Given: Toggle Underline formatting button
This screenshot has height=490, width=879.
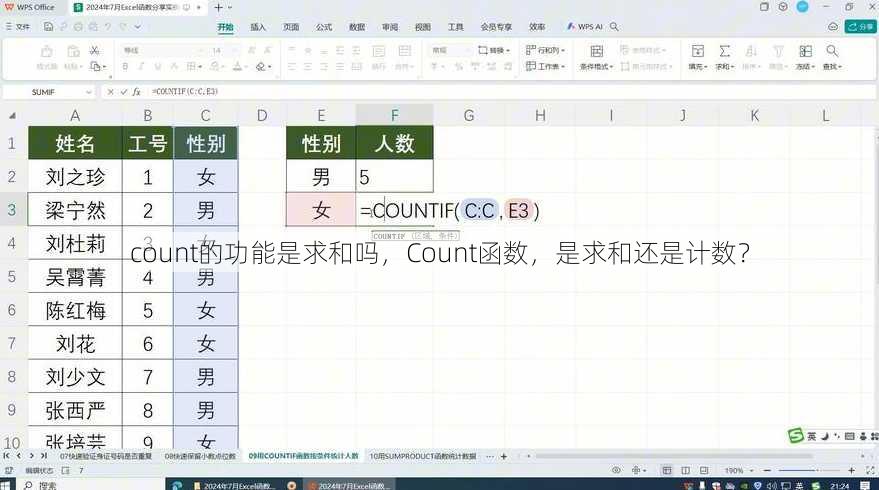Looking at the screenshot, I should pos(158,67).
